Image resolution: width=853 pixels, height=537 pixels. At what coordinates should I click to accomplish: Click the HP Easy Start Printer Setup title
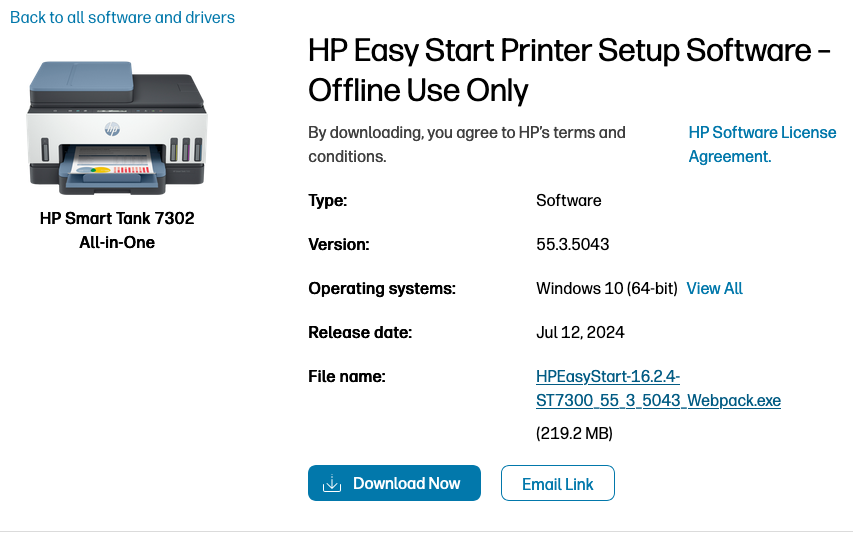[x=569, y=70]
